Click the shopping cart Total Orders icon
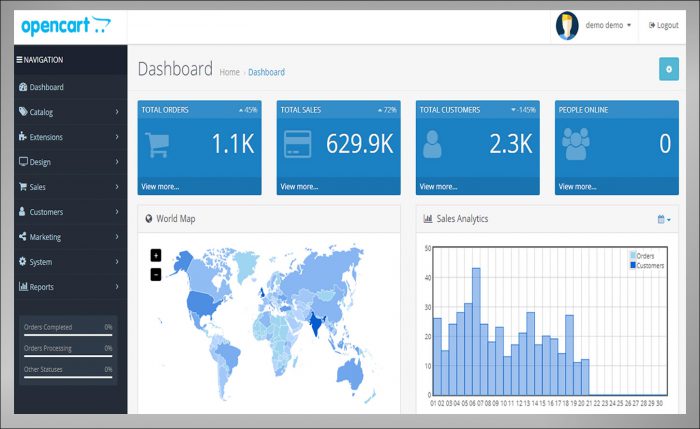Viewport: 700px width, 429px height. [158, 146]
